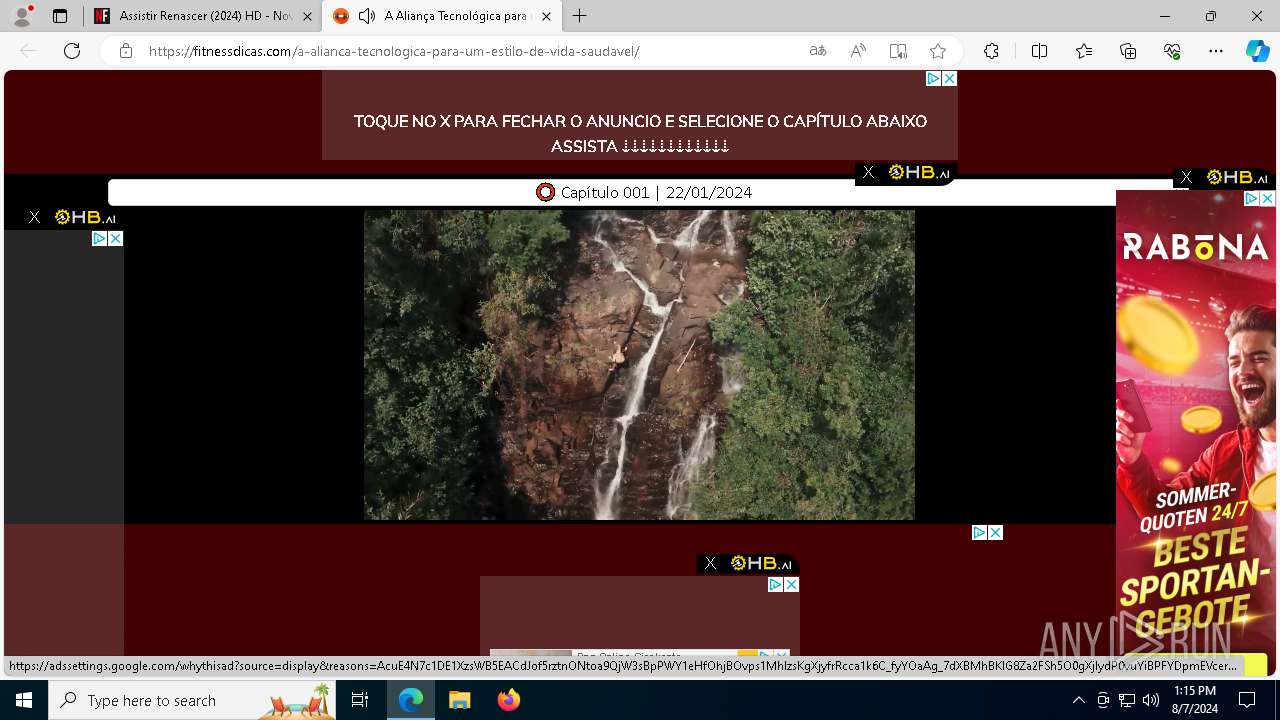Image resolution: width=1280 pixels, height=720 pixels.
Task: Open the Copilot sidebar
Action: [1257, 51]
